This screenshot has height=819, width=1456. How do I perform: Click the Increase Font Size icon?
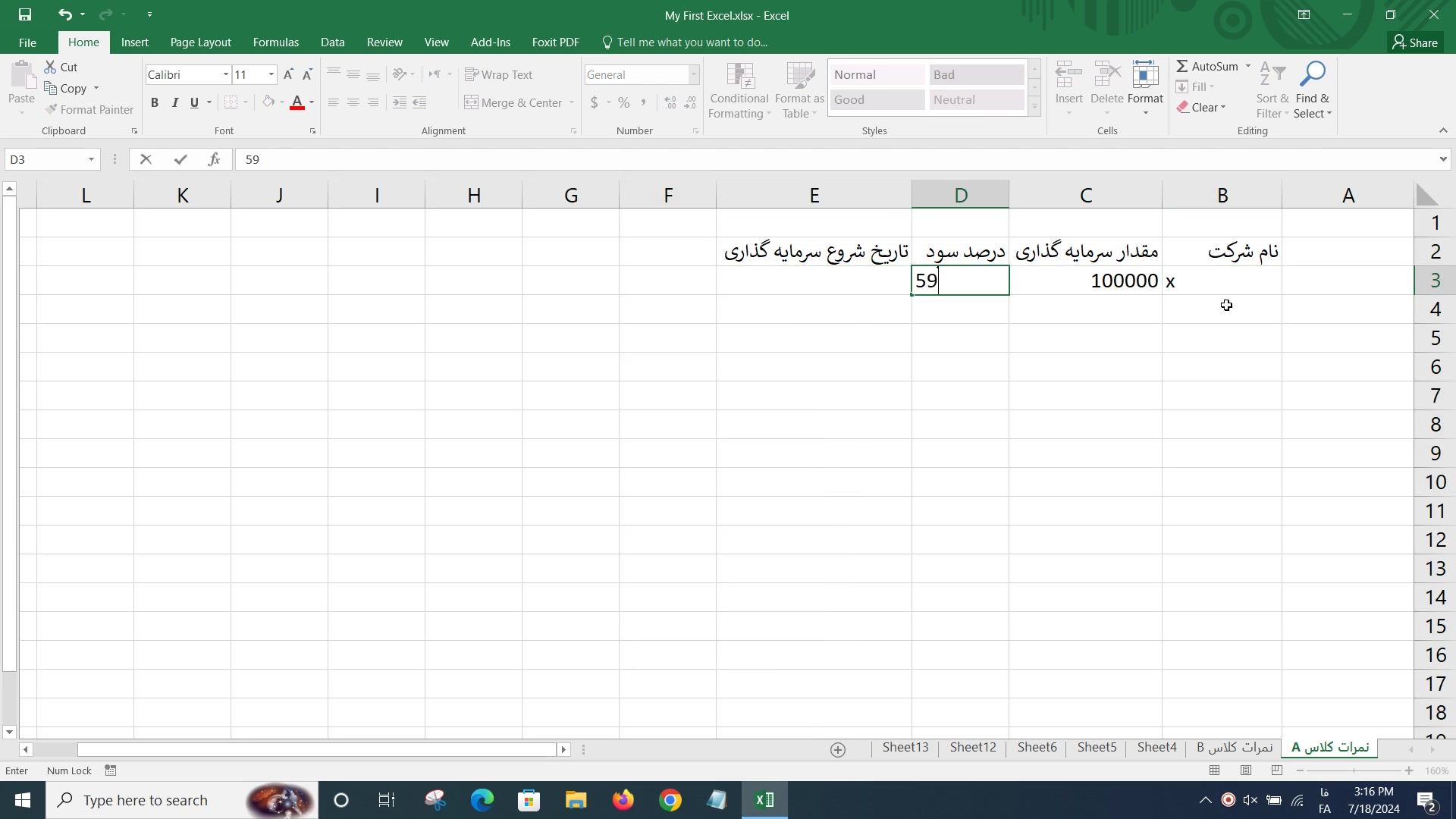[x=288, y=74]
